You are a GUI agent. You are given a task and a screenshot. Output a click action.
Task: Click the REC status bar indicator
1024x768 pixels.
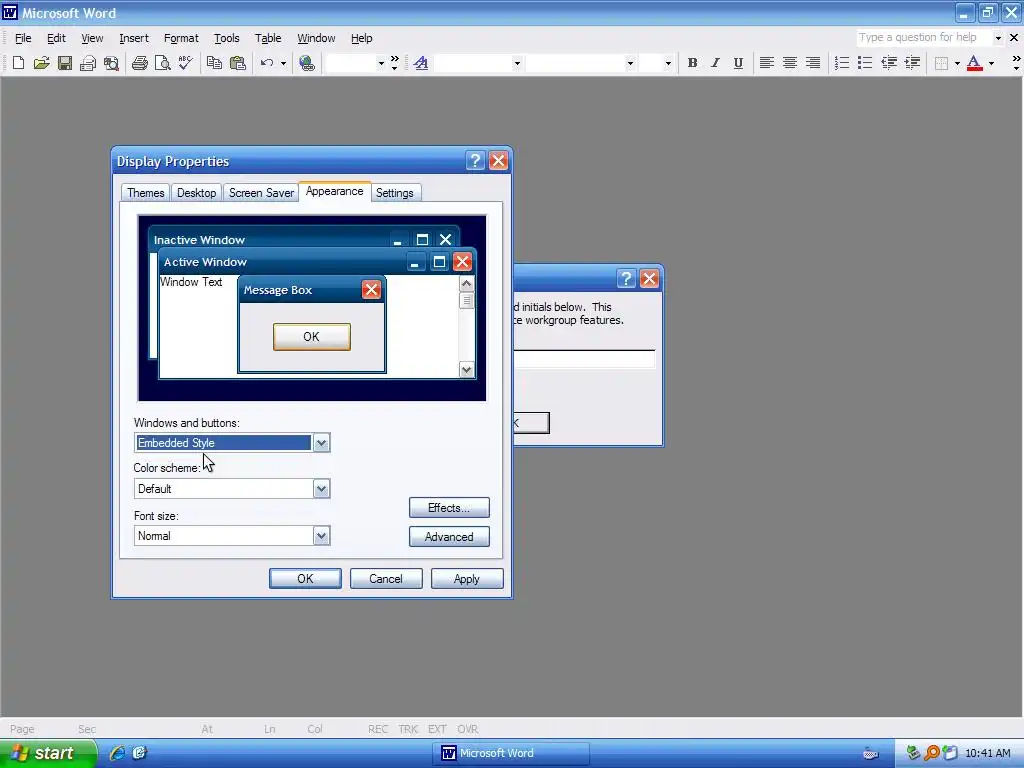[x=378, y=729]
